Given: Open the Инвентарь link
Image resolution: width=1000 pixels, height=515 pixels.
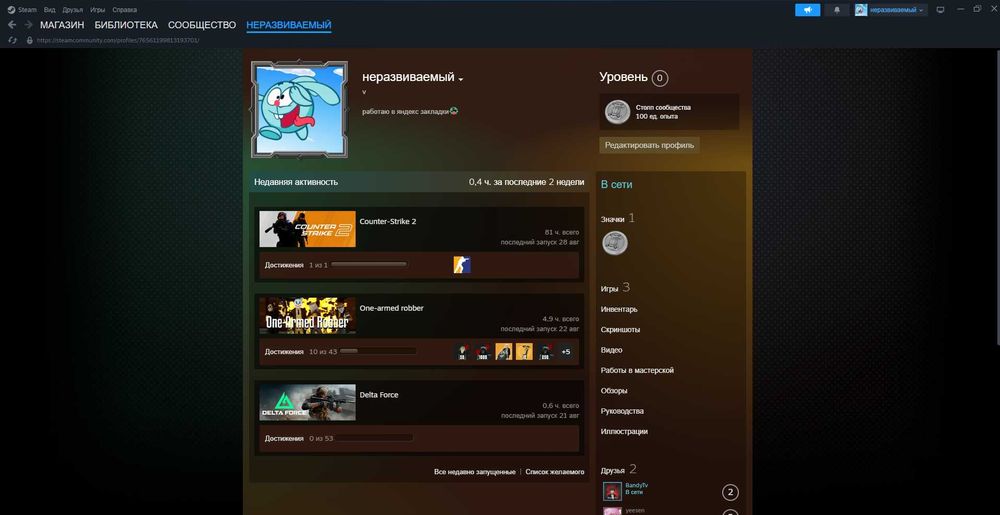Looking at the screenshot, I should pyautogui.click(x=619, y=309).
